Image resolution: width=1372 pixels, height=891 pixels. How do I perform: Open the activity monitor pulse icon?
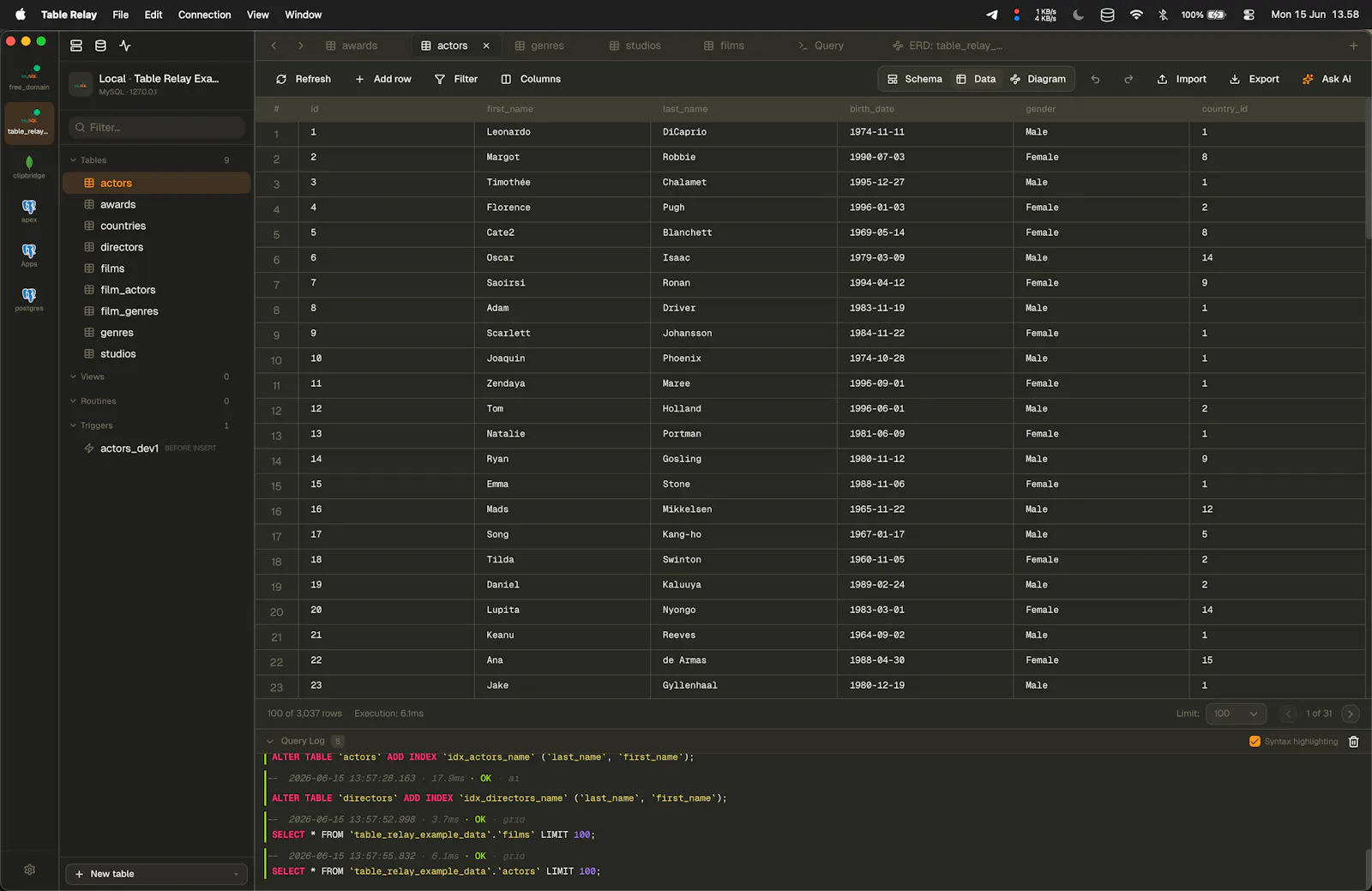pyautogui.click(x=125, y=45)
